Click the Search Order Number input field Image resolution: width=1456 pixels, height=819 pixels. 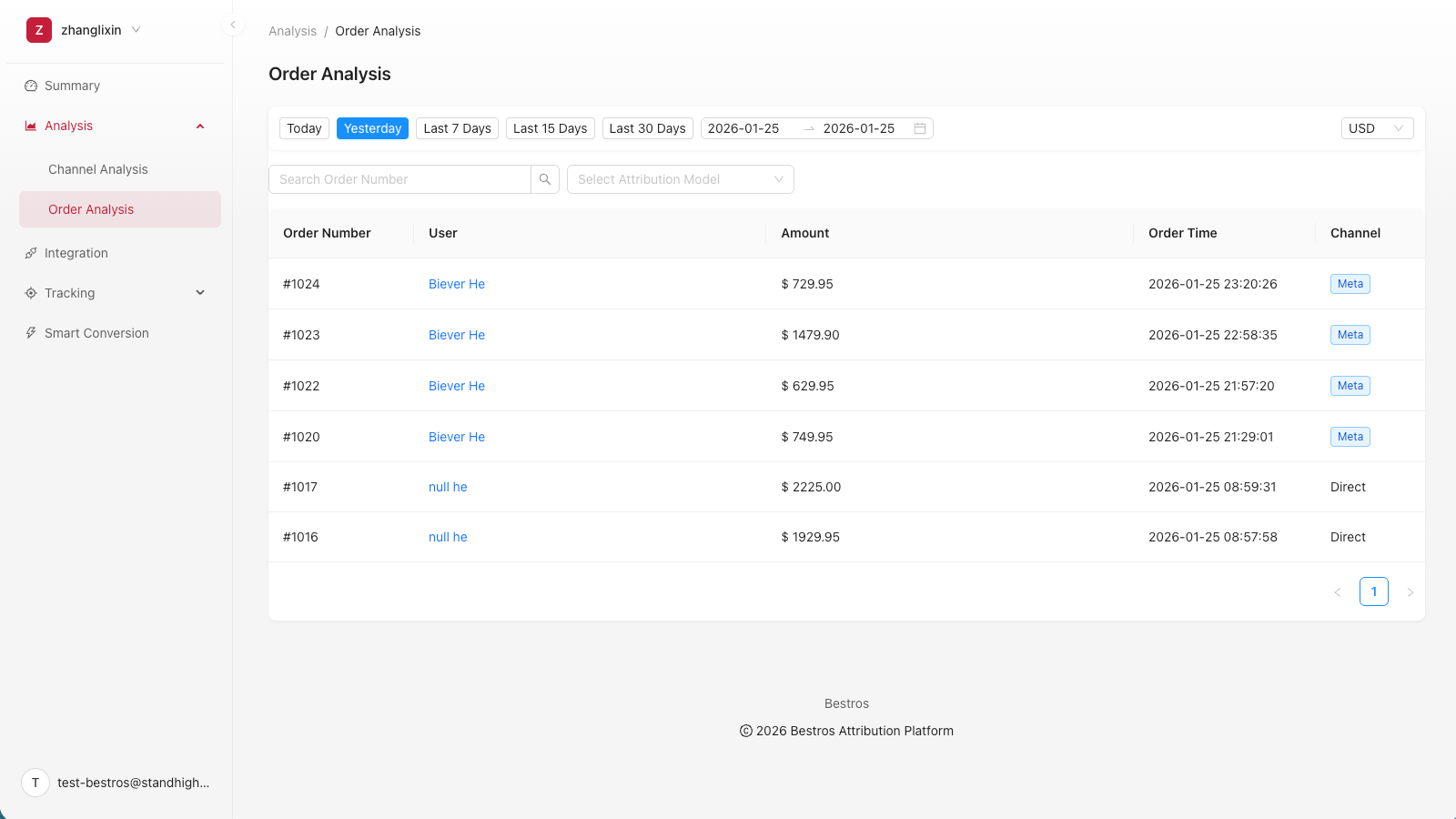point(400,179)
